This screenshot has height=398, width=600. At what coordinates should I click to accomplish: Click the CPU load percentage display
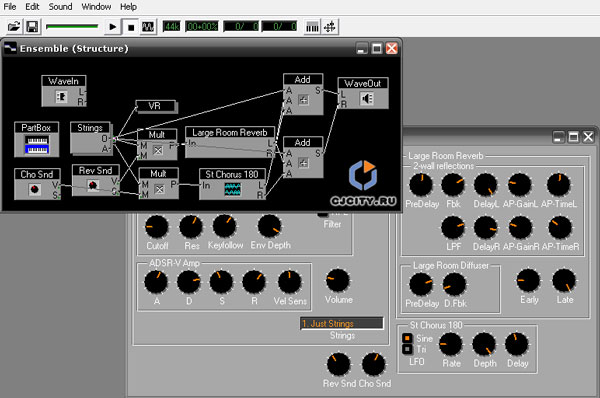(202, 26)
